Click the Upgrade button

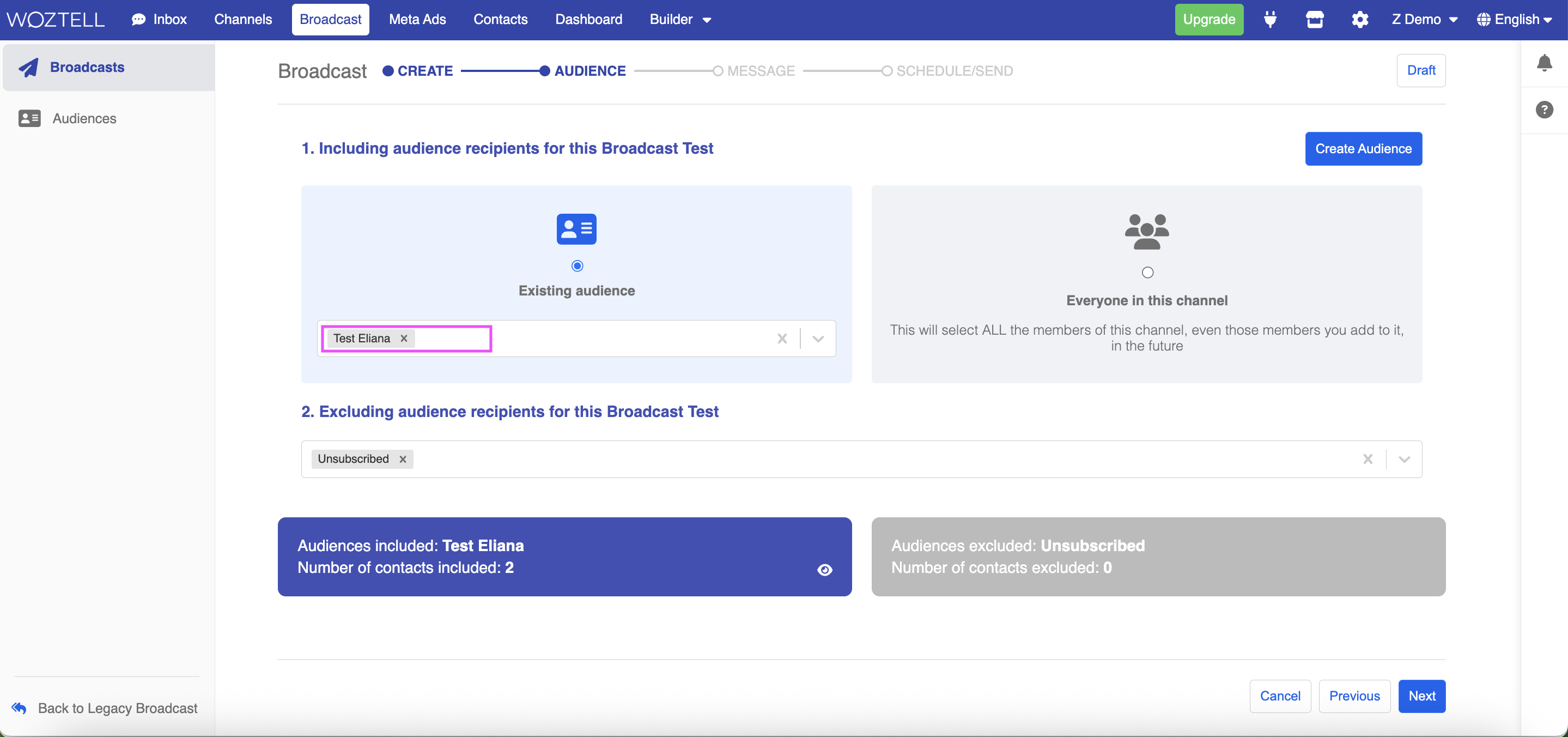click(x=1209, y=20)
